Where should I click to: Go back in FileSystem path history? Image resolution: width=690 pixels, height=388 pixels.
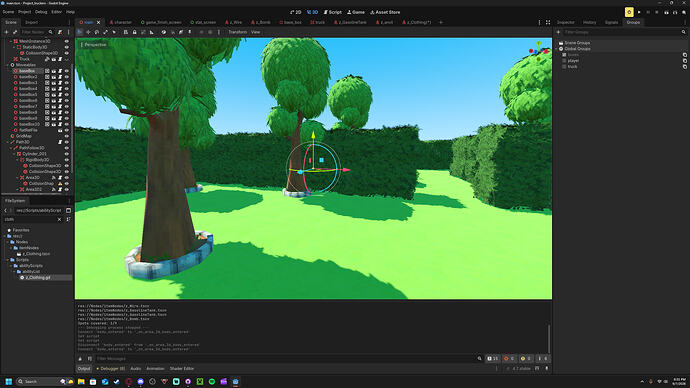(5, 211)
